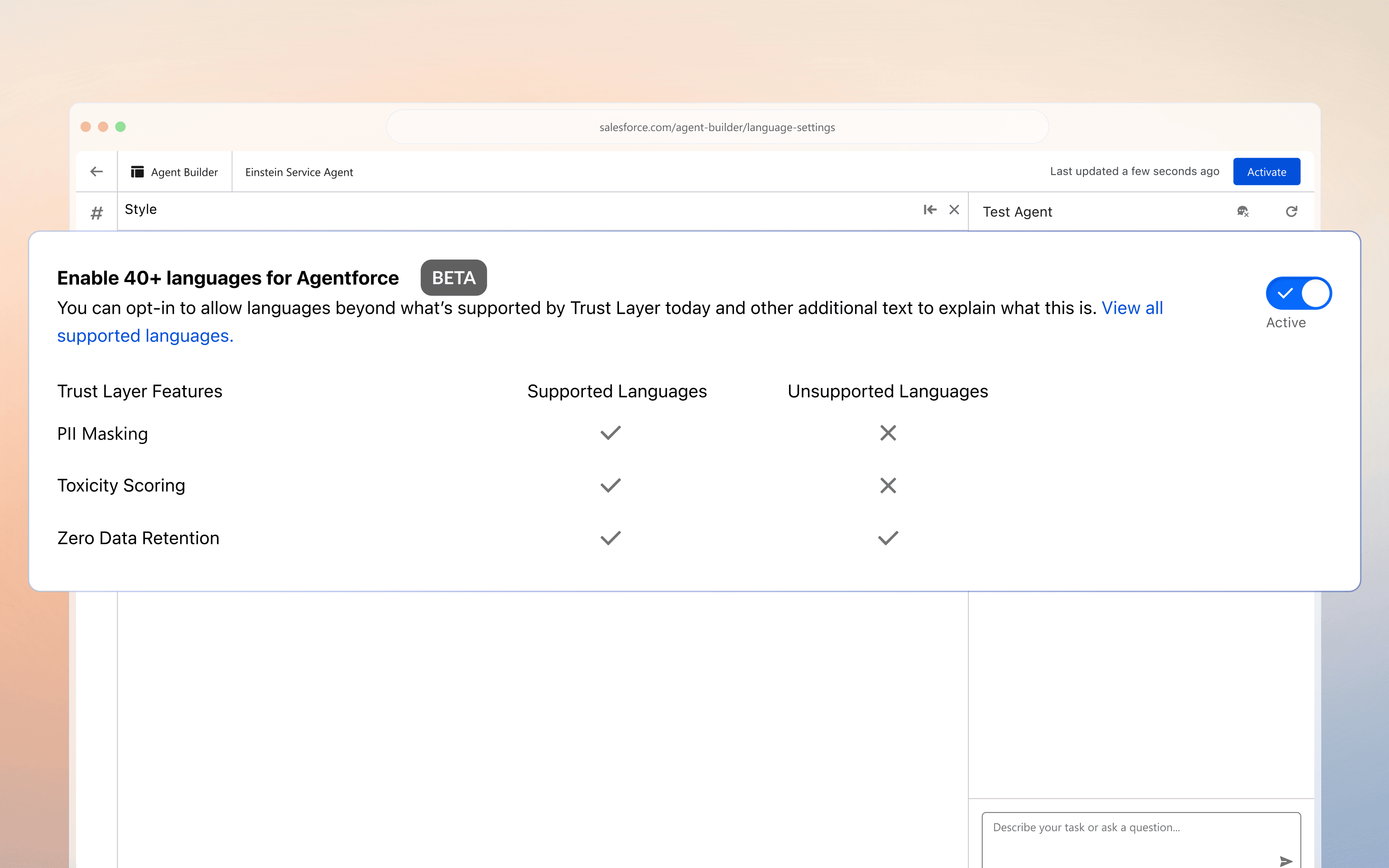Click the Supported Languages column header
Screen dimensions: 1389x868
click(617, 391)
